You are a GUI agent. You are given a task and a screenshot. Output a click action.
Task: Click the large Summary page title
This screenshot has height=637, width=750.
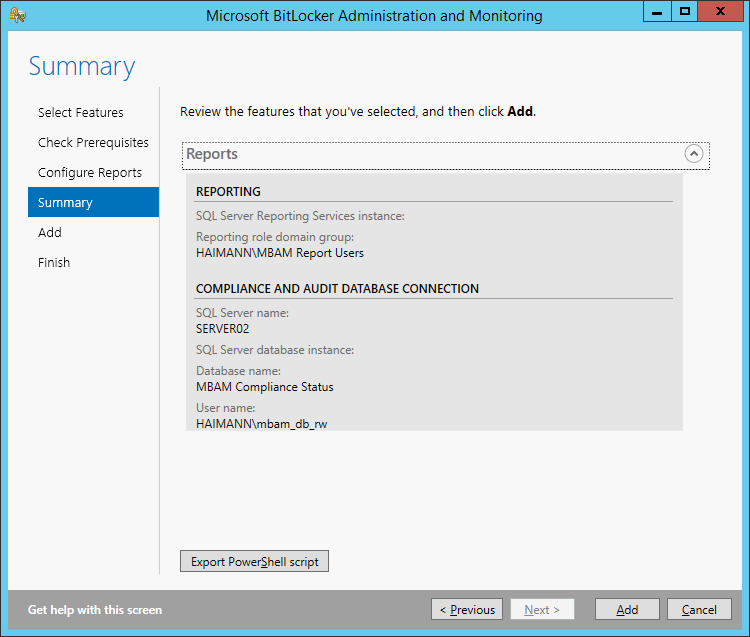coord(82,66)
